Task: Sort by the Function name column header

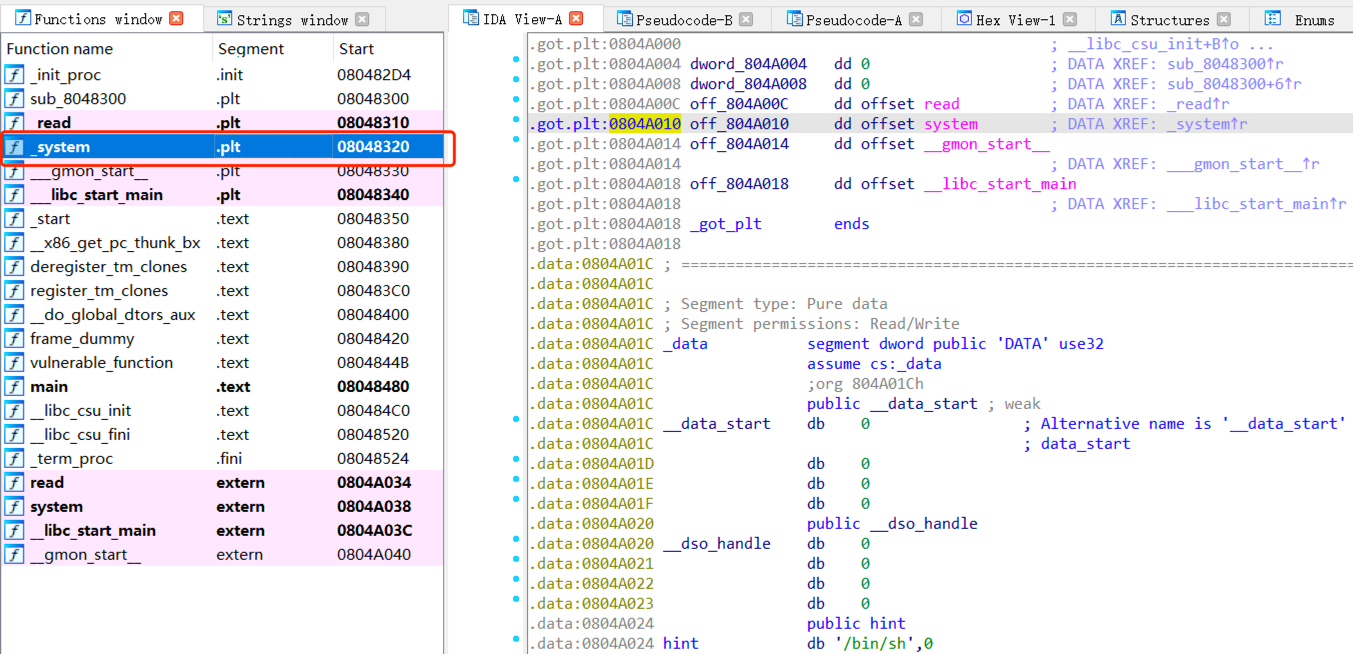Action: (60, 49)
